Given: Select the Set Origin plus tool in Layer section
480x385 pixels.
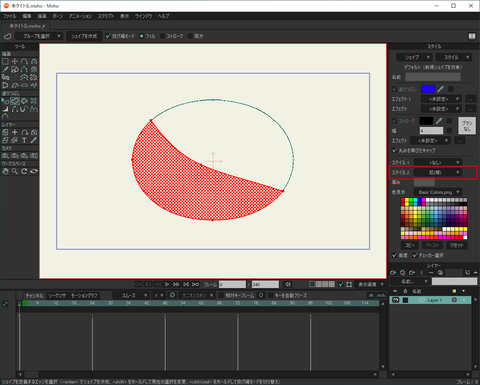Looking at the screenshot, I should [15, 132].
